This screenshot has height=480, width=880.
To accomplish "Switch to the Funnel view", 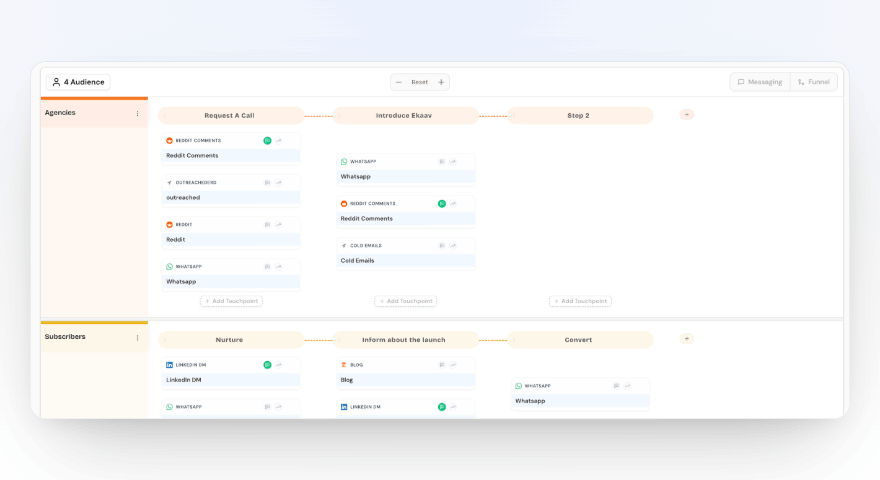I will pos(814,82).
